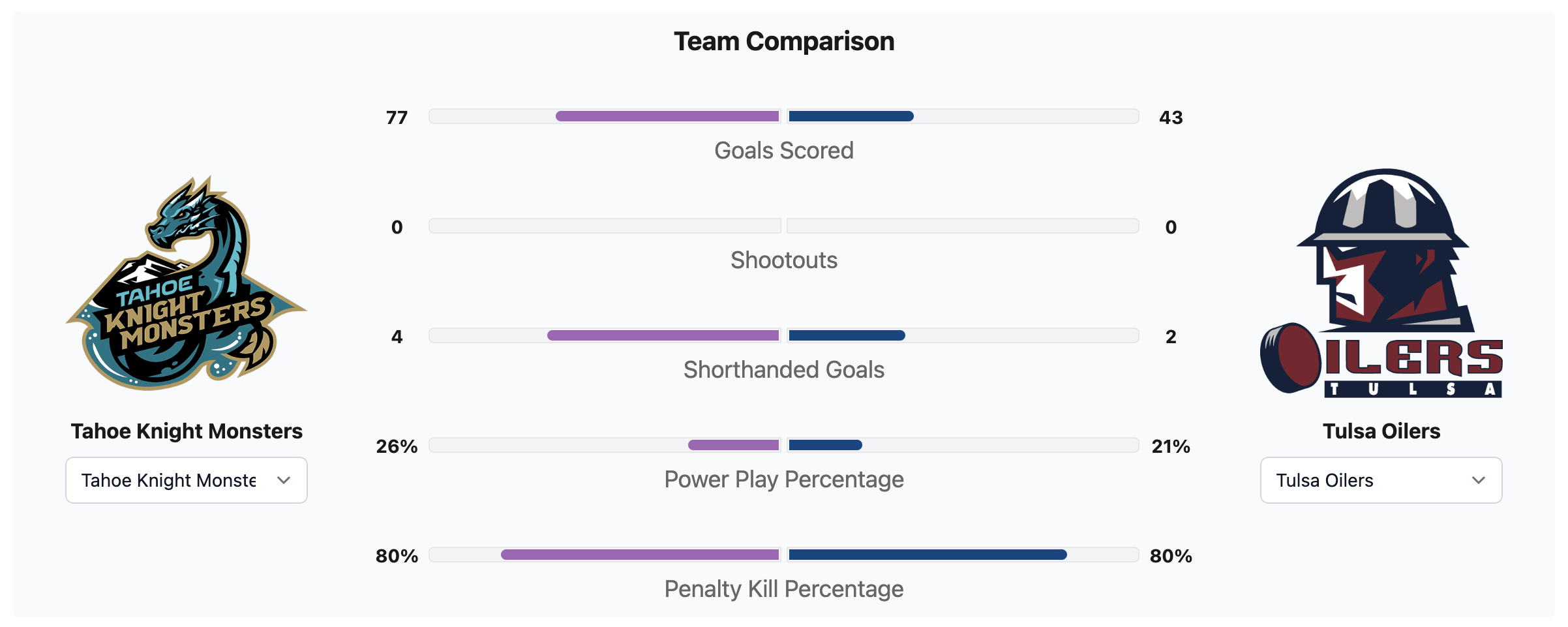Click the purple Shorthanded Goals bar

663,335
